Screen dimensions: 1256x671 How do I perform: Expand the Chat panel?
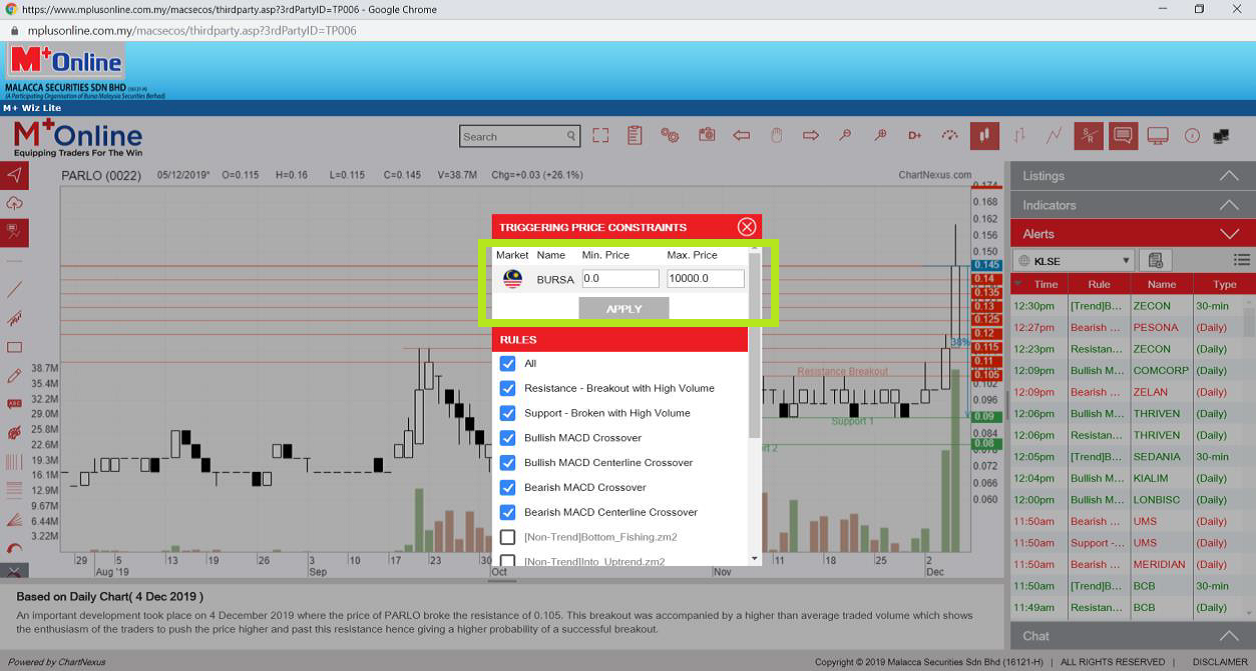pyautogui.click(x=1132, y=636)
